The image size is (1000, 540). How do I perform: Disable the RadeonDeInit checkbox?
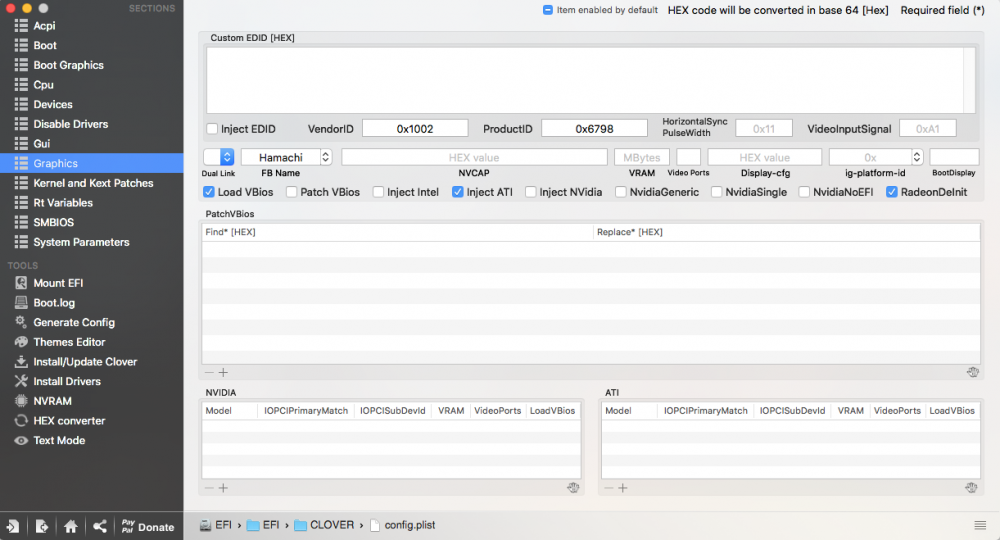(x=892, y=192)
